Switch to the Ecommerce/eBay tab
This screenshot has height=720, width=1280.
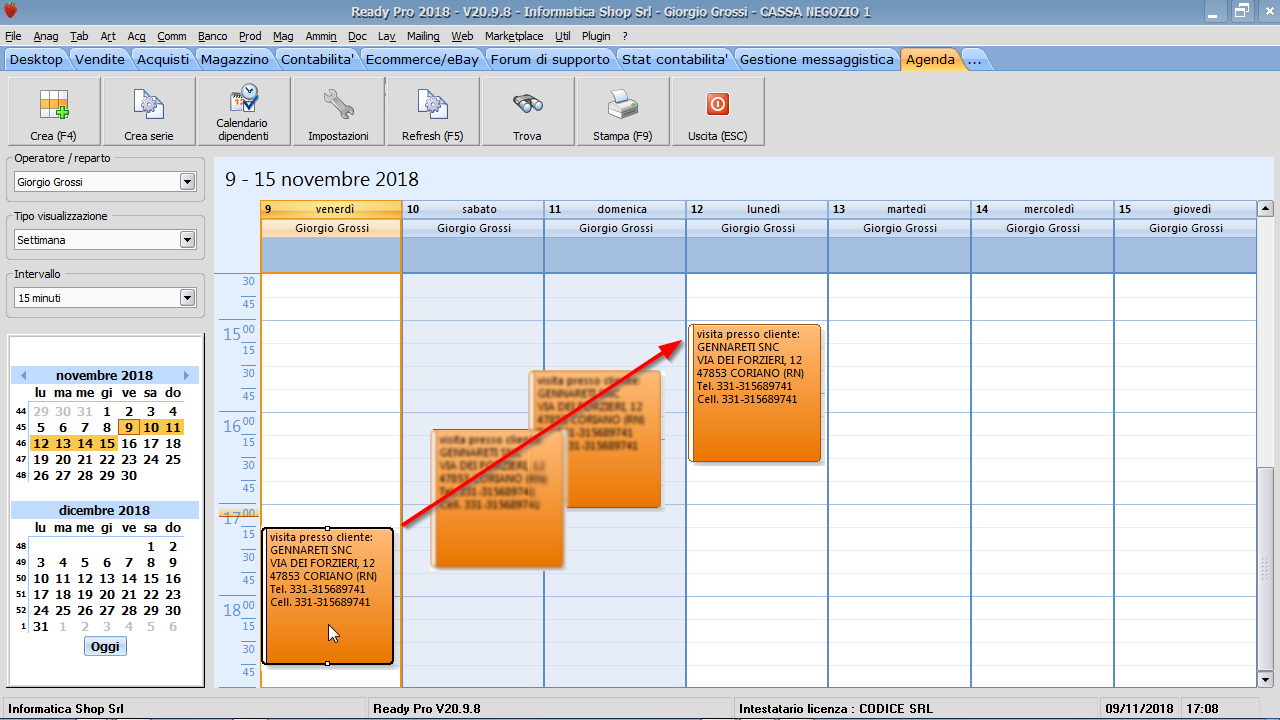point(422,59)
